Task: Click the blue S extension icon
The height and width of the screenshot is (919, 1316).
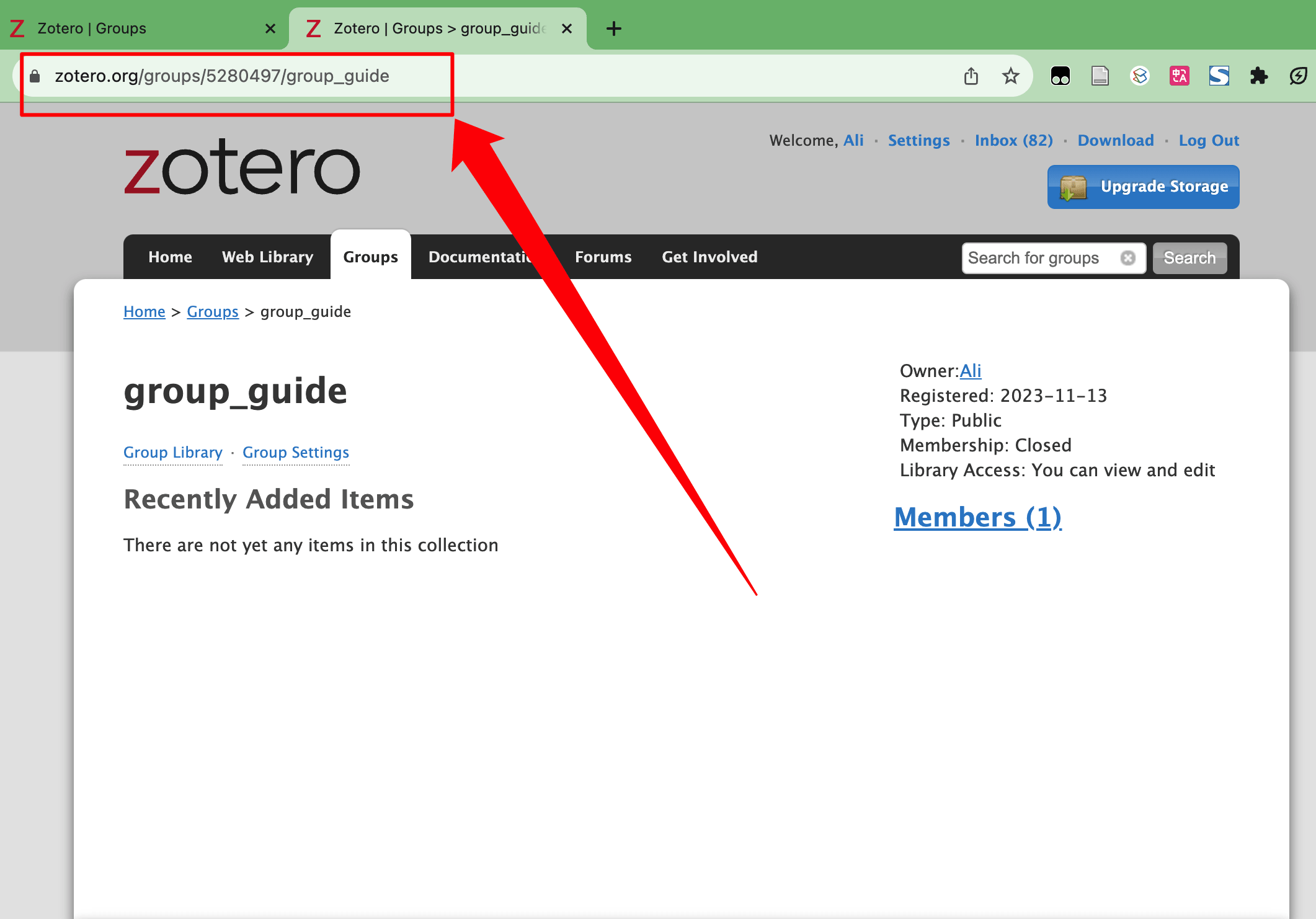Action: click(x=1219, y=76)
